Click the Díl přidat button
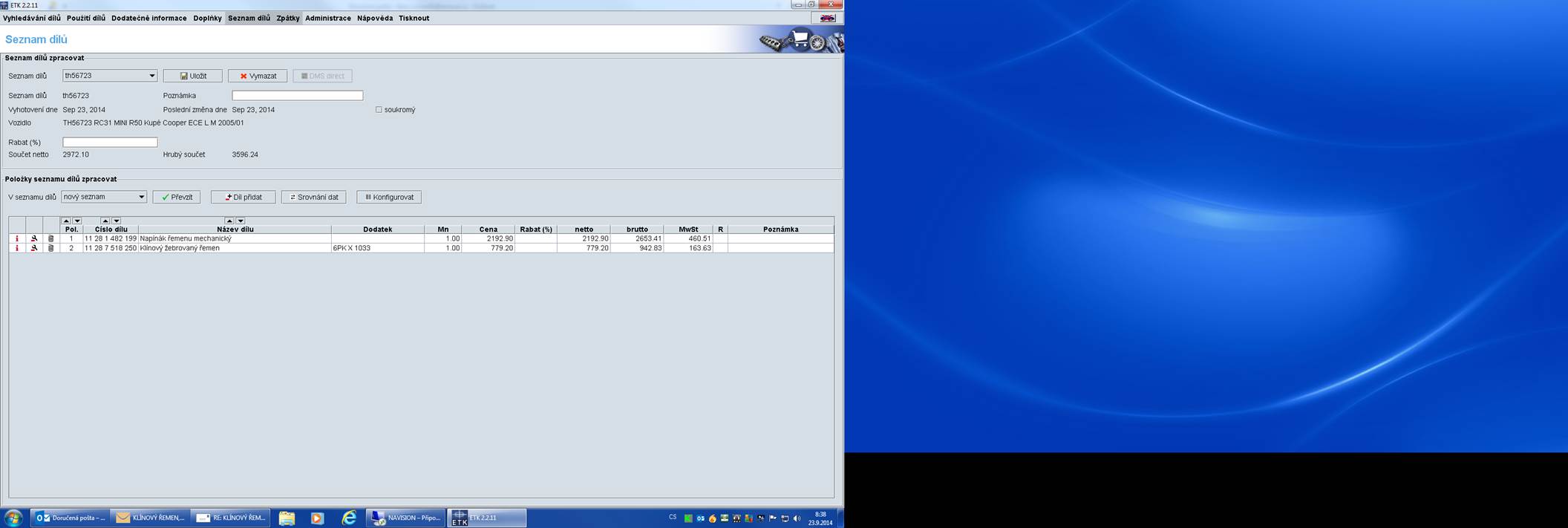 [243, 197]
